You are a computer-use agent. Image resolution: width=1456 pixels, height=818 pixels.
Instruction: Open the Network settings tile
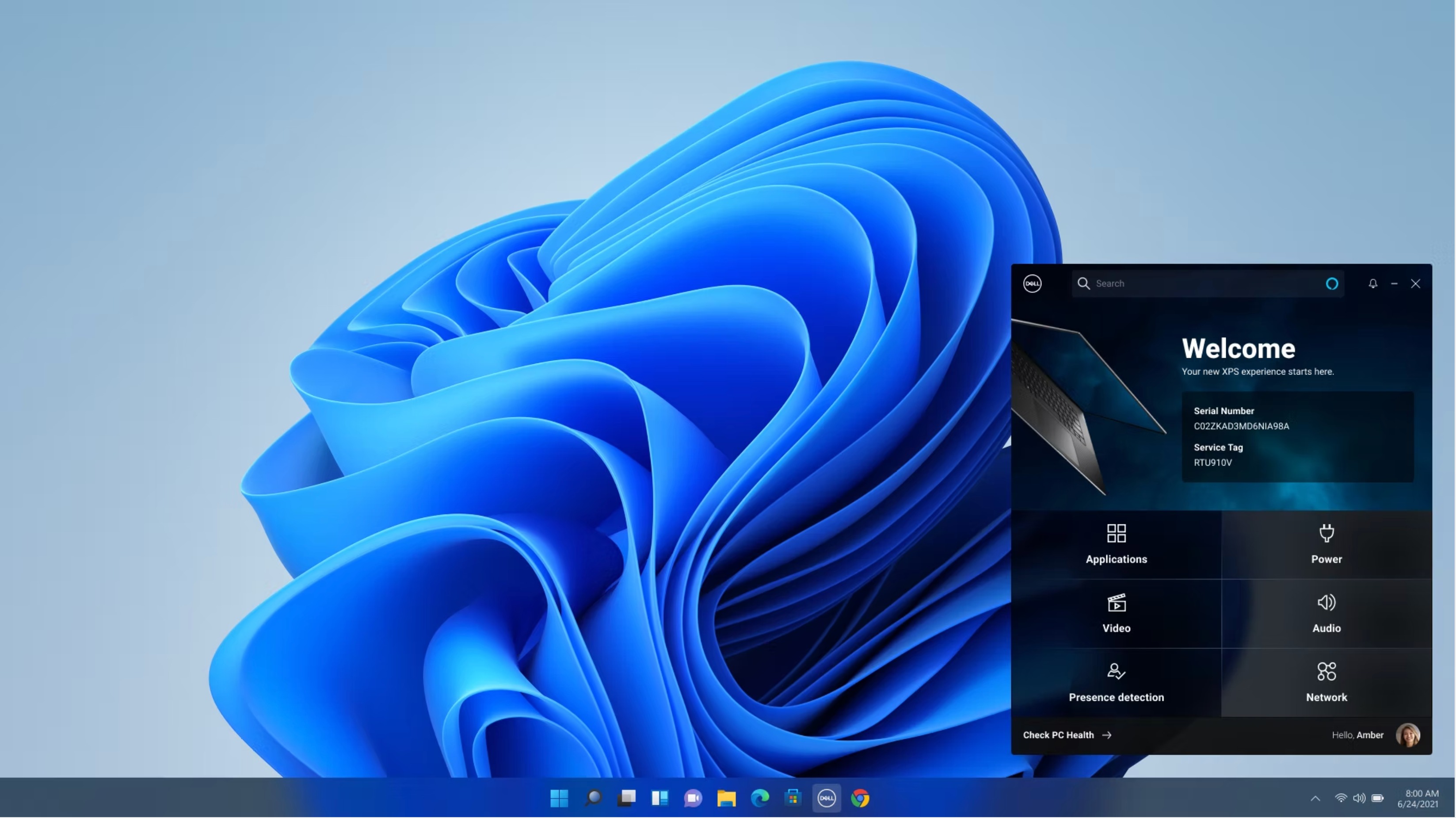pos(1326,683)
